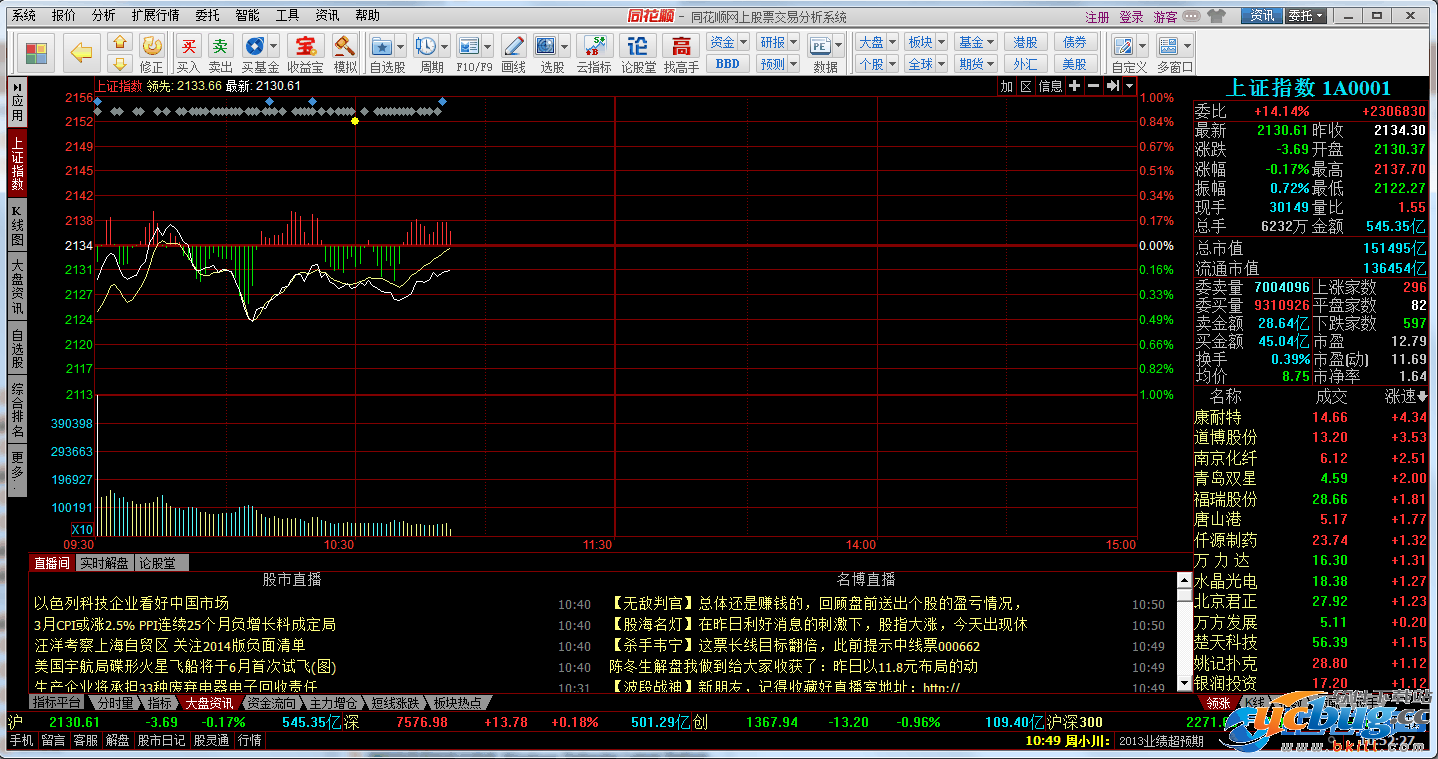Sort by the 涨速 column header

1406,397
